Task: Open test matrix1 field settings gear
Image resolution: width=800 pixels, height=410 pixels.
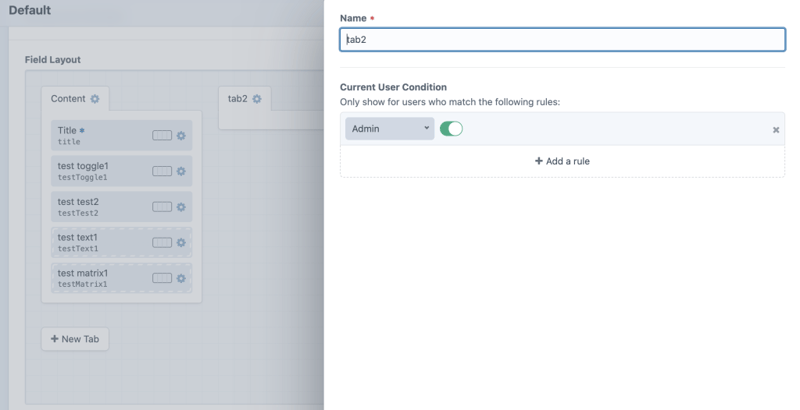Action: 181,278
